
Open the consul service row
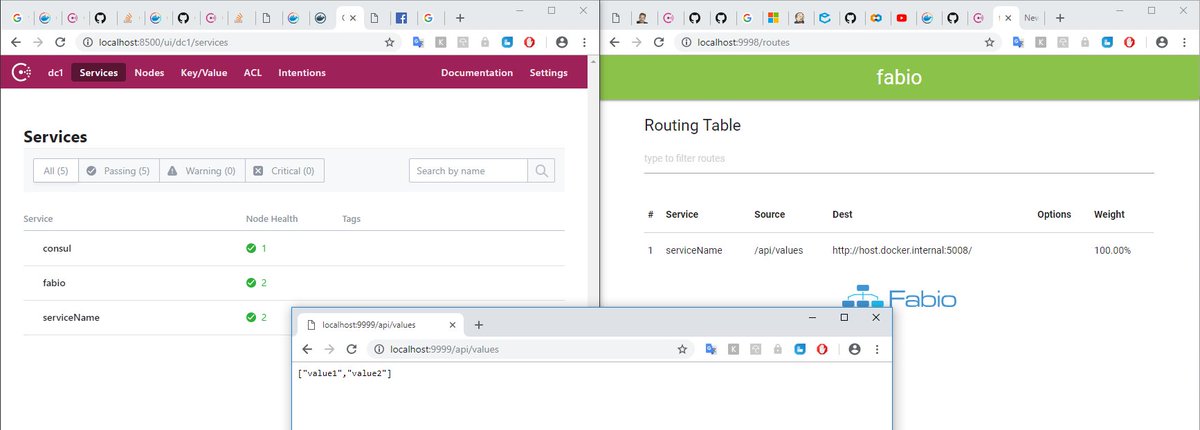tap(294, 248)
